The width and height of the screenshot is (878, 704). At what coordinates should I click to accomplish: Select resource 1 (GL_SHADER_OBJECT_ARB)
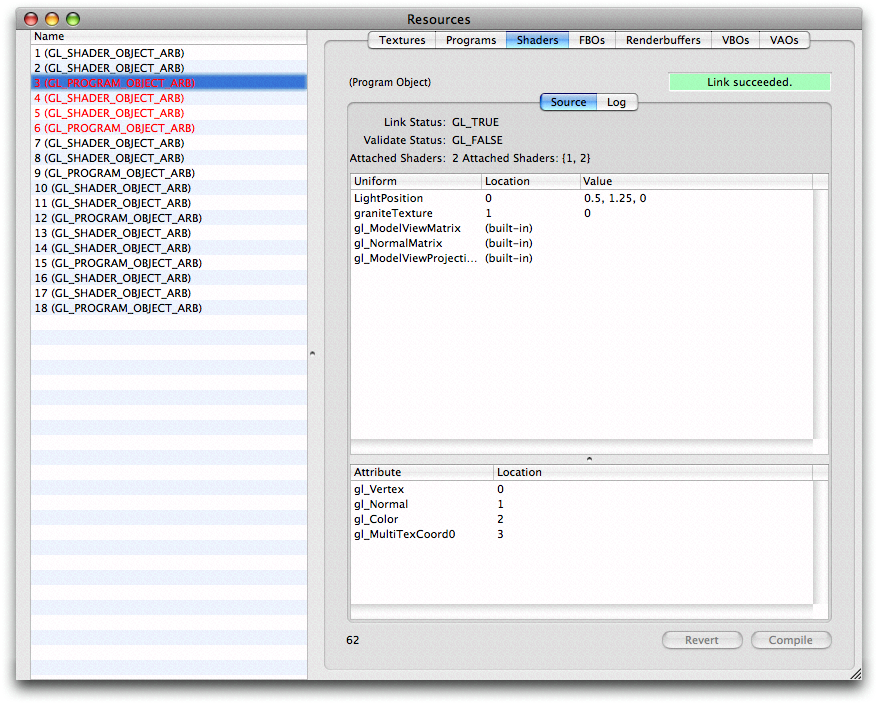[x=110, y=53]
